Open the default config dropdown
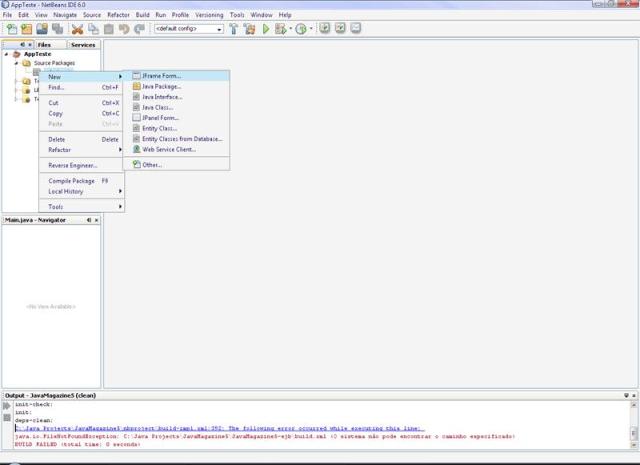 click(189, 29)
